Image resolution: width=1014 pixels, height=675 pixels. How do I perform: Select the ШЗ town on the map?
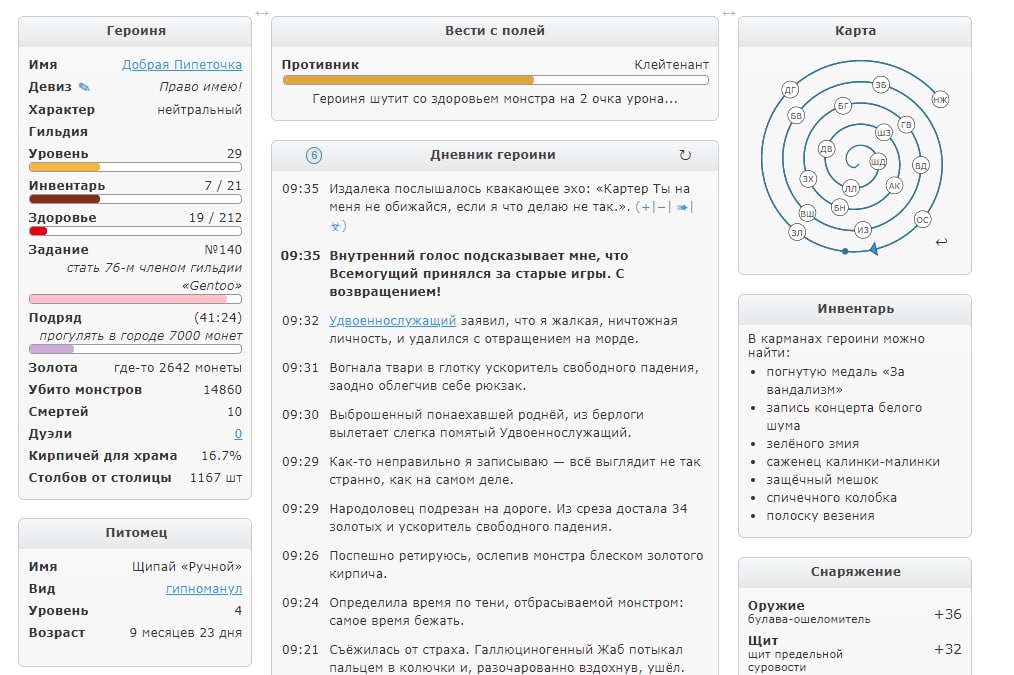pyautogui.click(x=883, y=133)
